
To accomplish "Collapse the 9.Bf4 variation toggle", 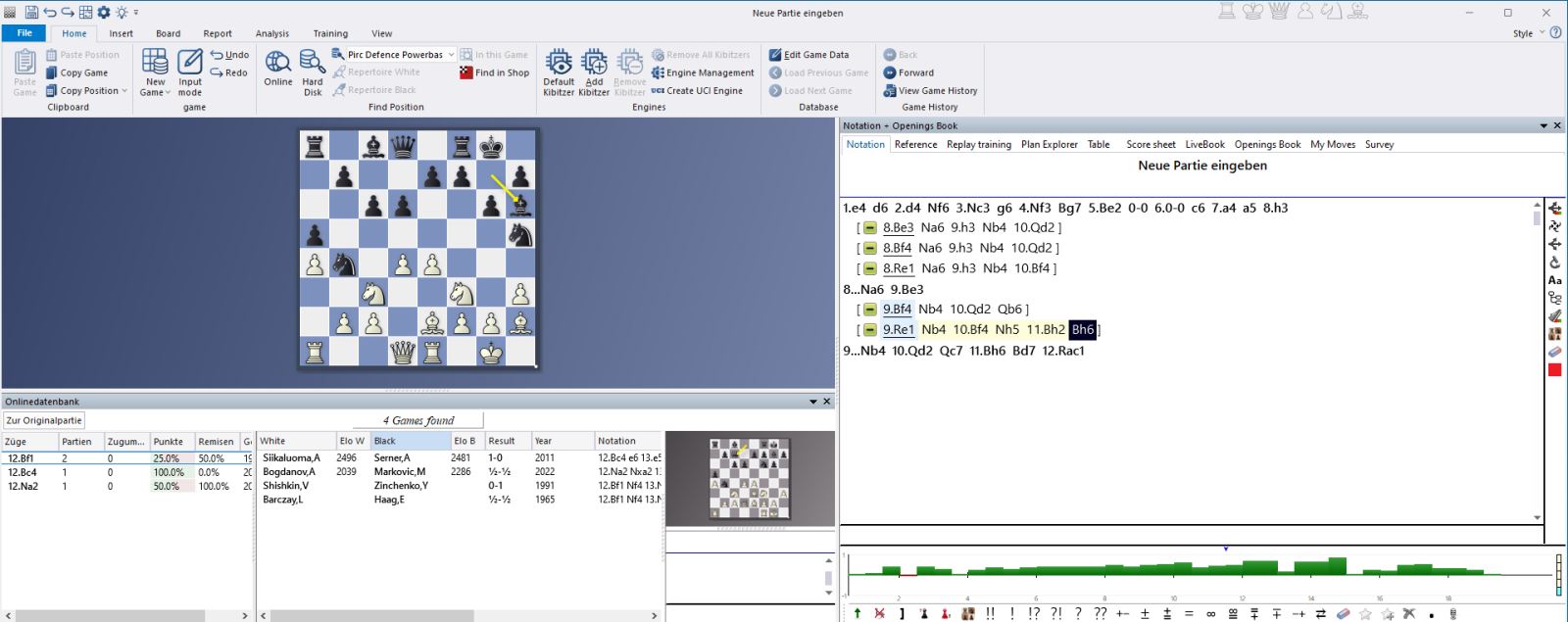I will tap(869, 310).
